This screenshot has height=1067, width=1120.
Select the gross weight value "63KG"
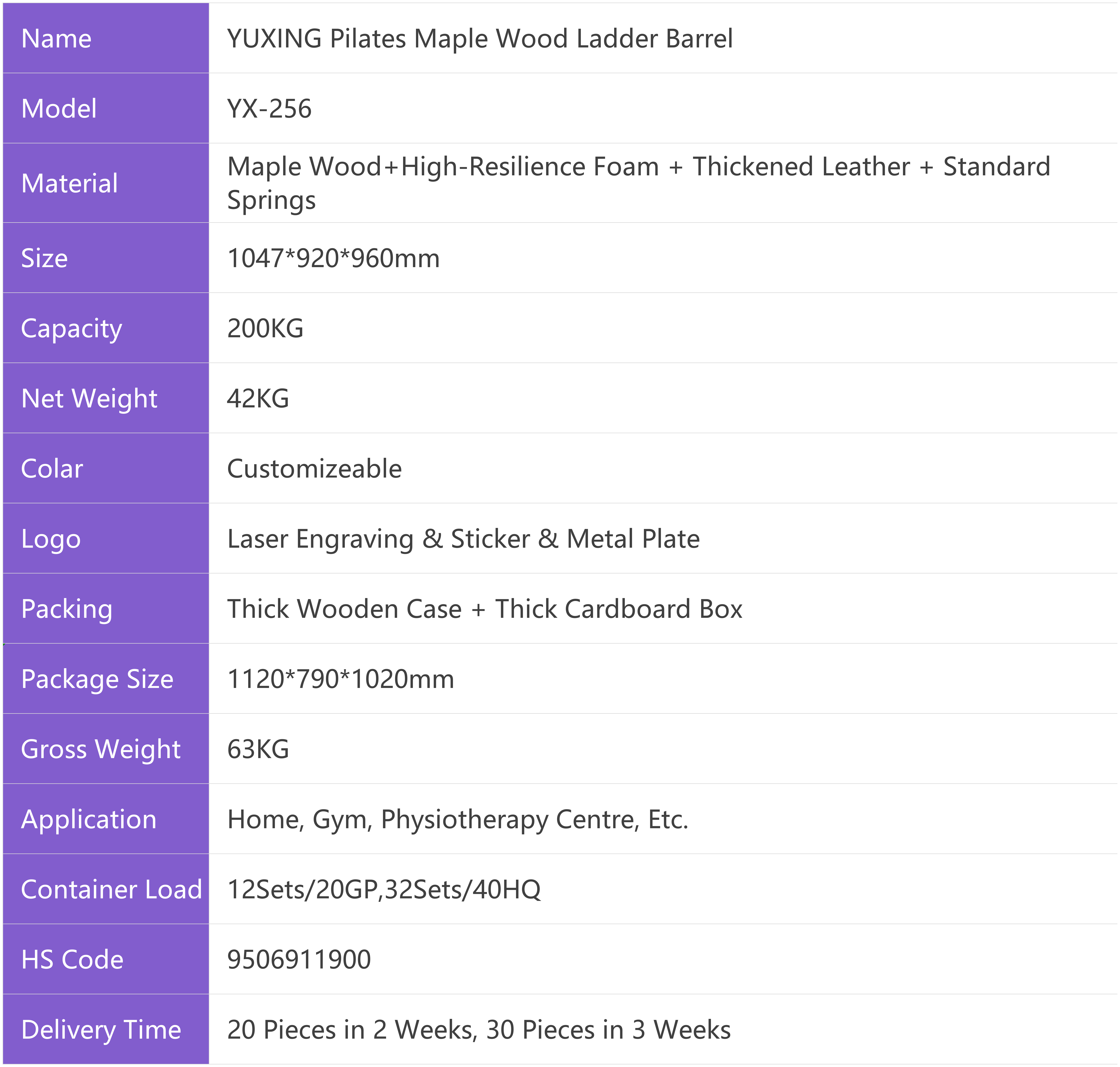tap(258, 749)
